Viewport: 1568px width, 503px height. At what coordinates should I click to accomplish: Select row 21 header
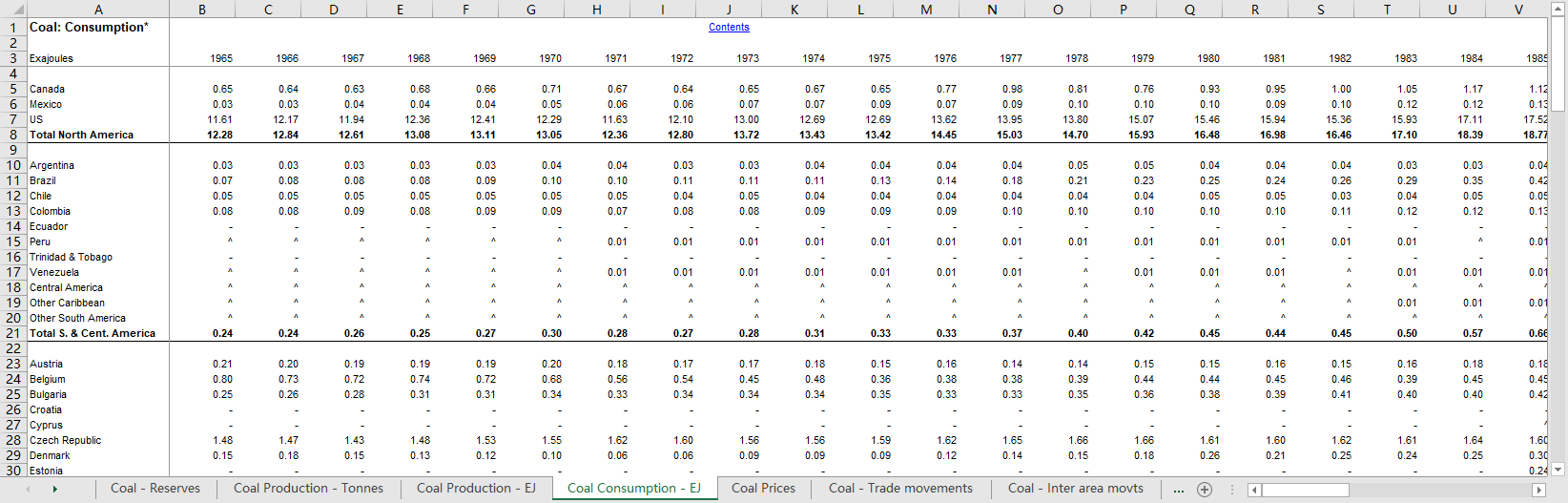tap(13, 333)
